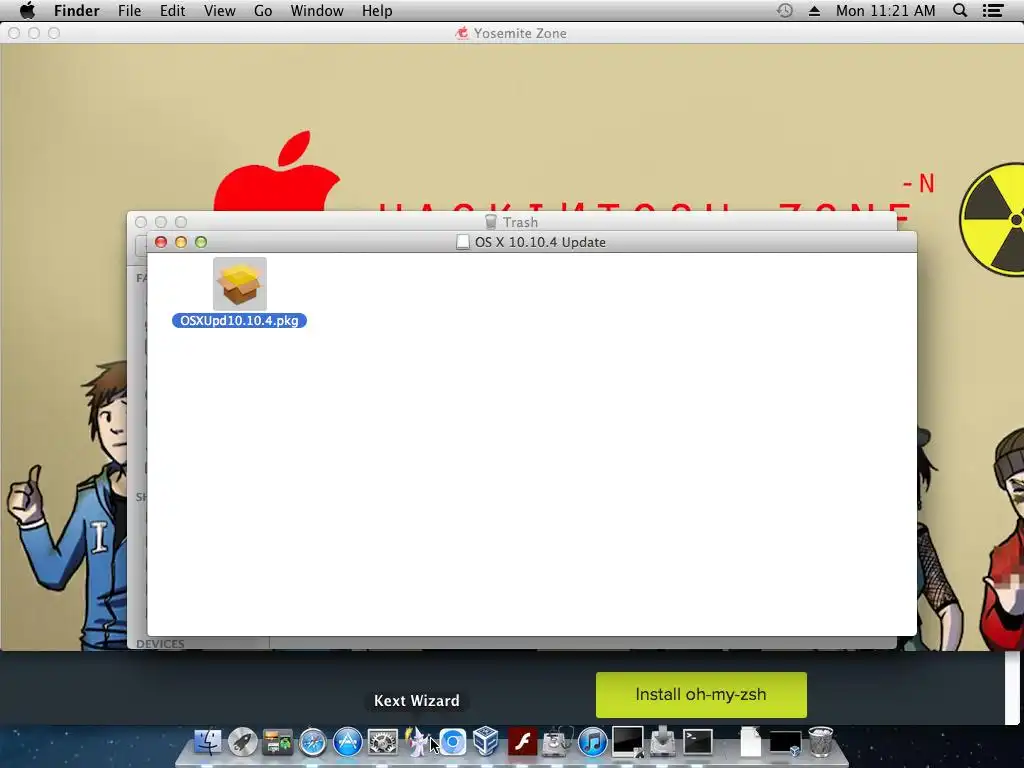Open black screen alias icon in dock
The width and height of the screenshot is (1024, 768).
628,742
